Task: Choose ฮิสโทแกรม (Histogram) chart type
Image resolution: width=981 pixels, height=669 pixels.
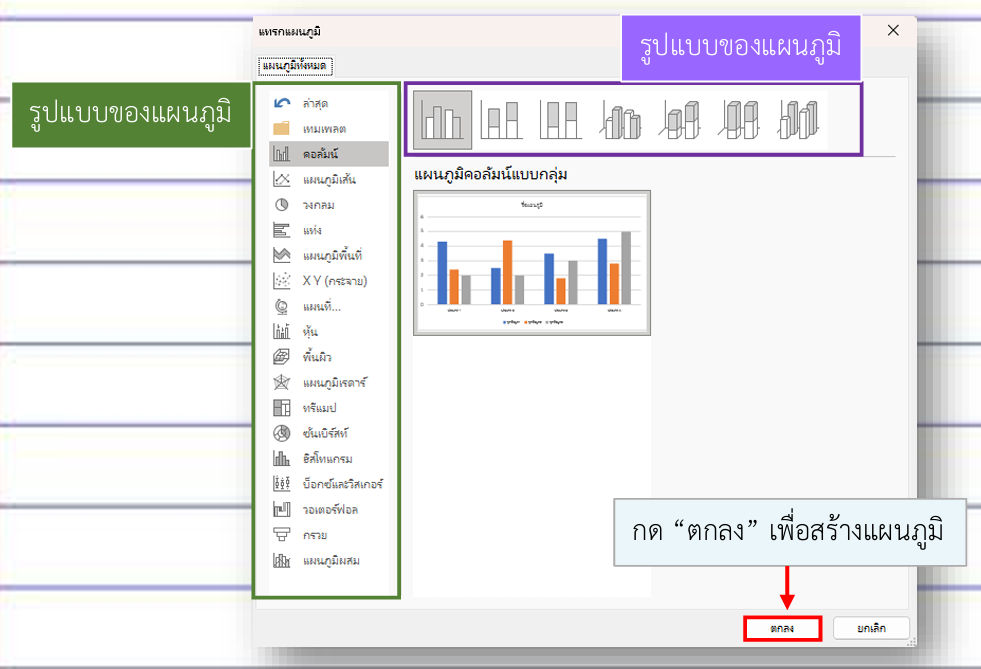Action: tap(325, 458)
